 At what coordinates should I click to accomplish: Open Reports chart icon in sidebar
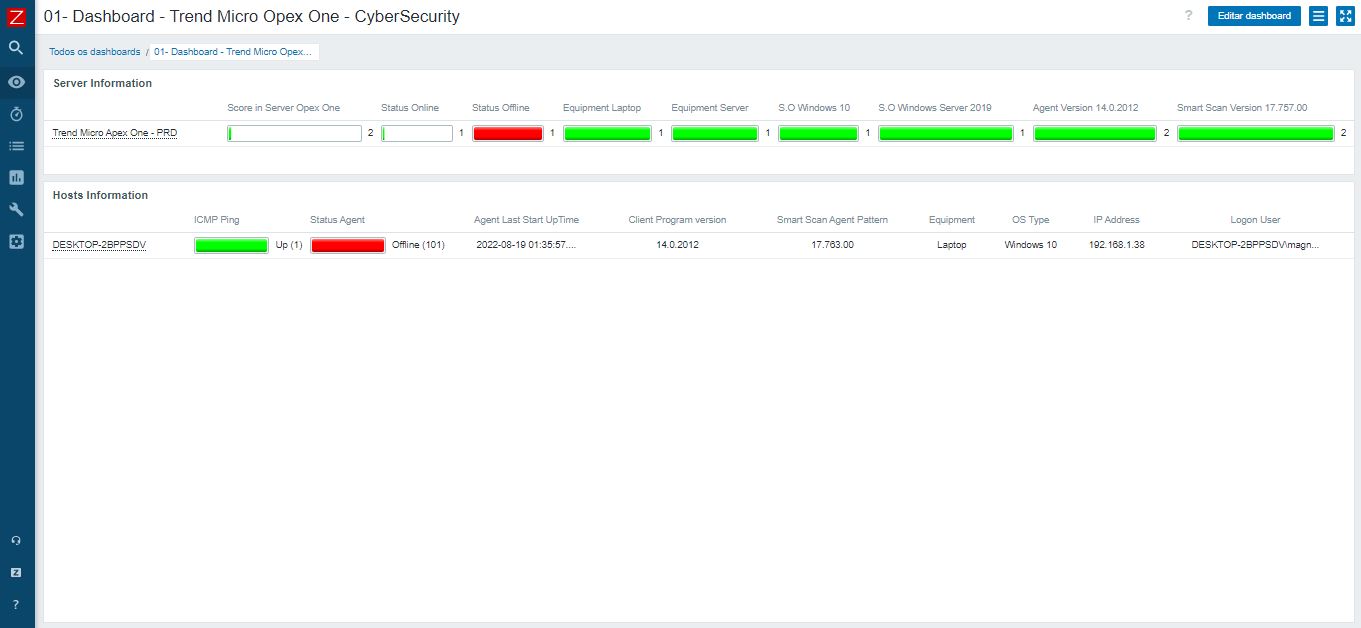point(16,178)
